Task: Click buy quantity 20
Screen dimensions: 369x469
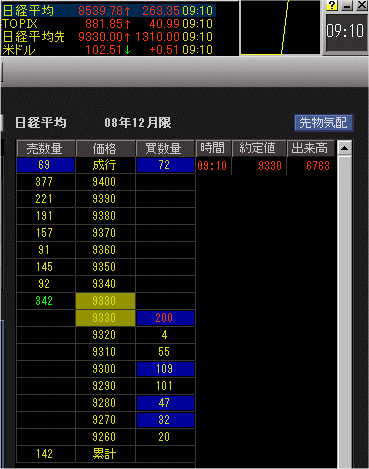Action: (x=165, y=437)
